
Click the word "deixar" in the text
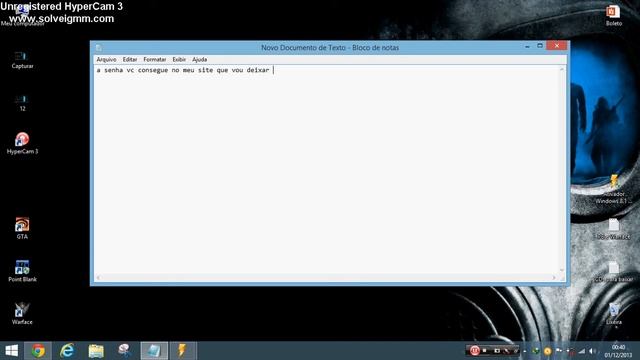258,70
